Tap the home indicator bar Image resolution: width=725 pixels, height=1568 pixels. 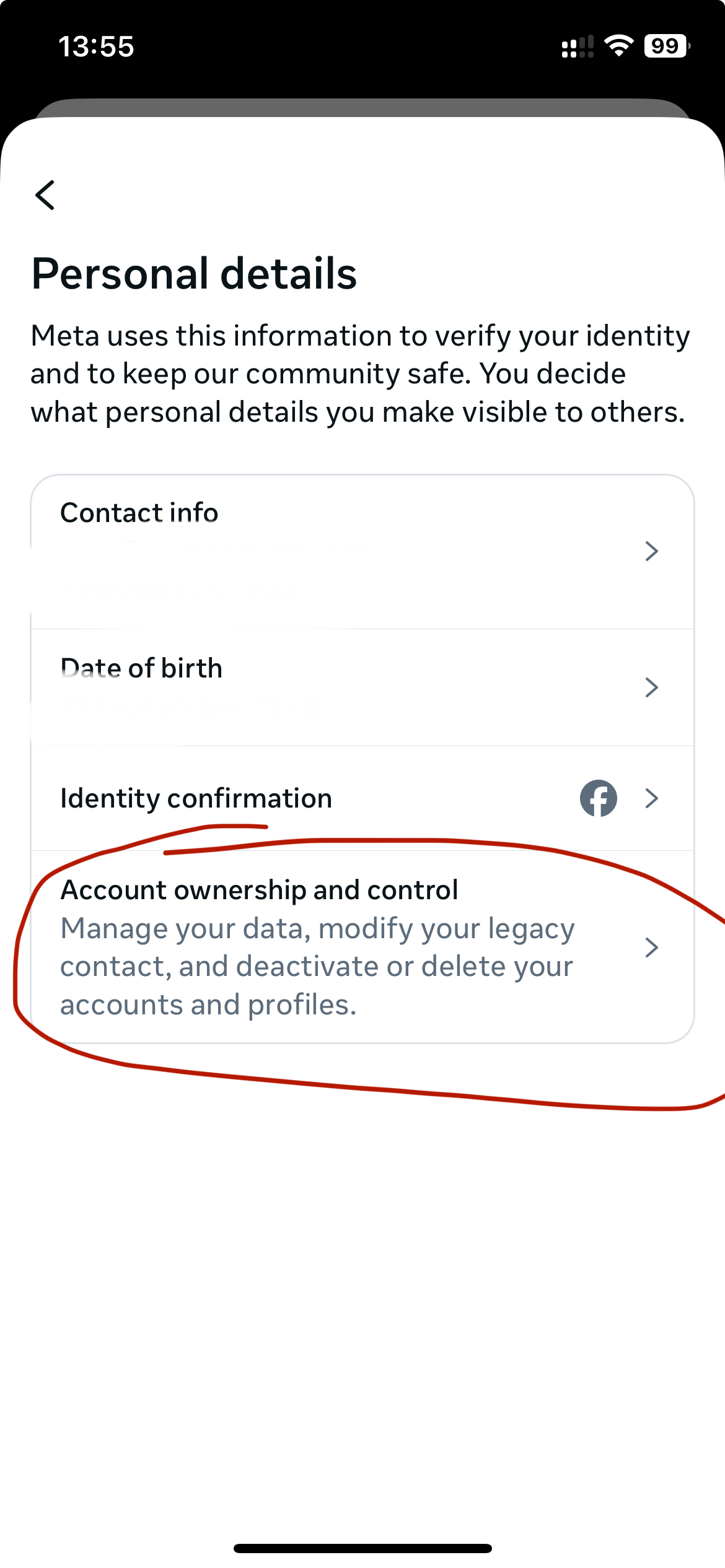(x=362, y=1548)
